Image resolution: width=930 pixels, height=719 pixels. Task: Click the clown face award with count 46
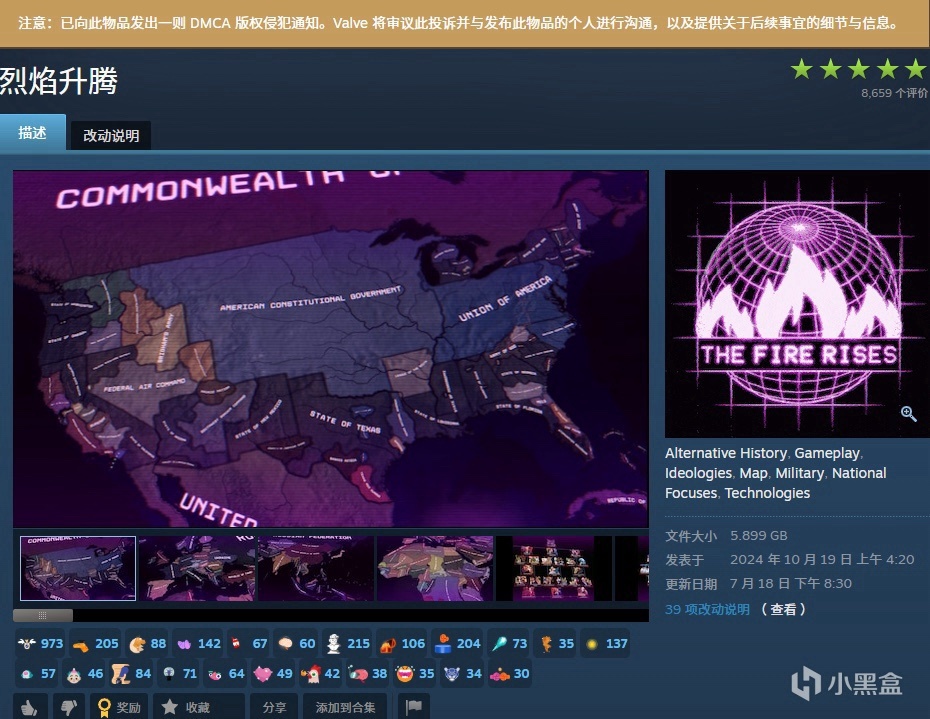coord(84,674)
